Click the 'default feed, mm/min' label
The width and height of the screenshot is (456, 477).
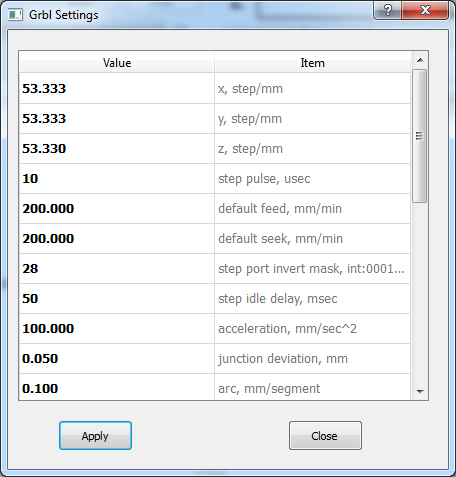(280, 209)
